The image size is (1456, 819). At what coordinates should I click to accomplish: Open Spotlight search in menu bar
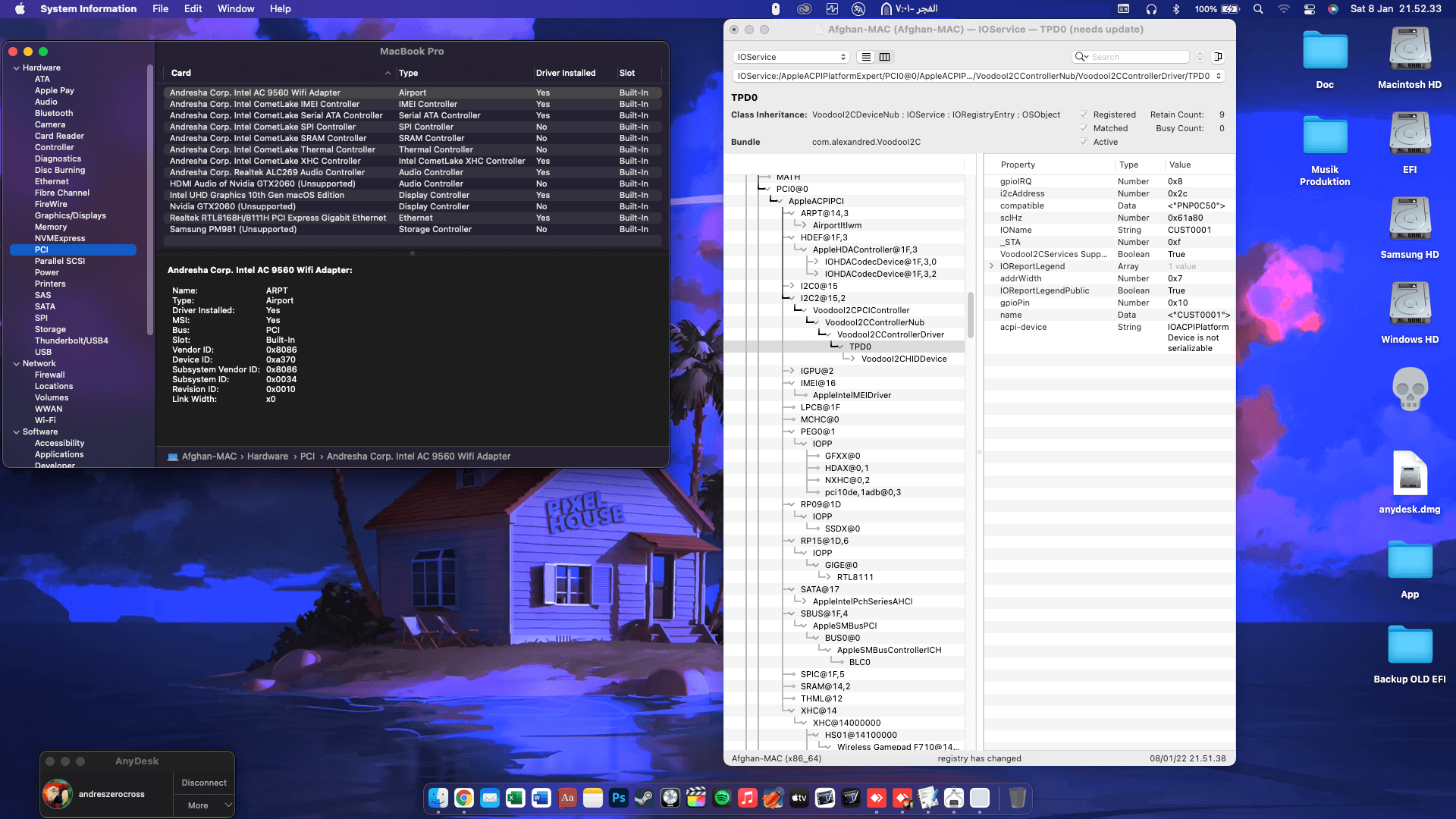click(1258, 9)
